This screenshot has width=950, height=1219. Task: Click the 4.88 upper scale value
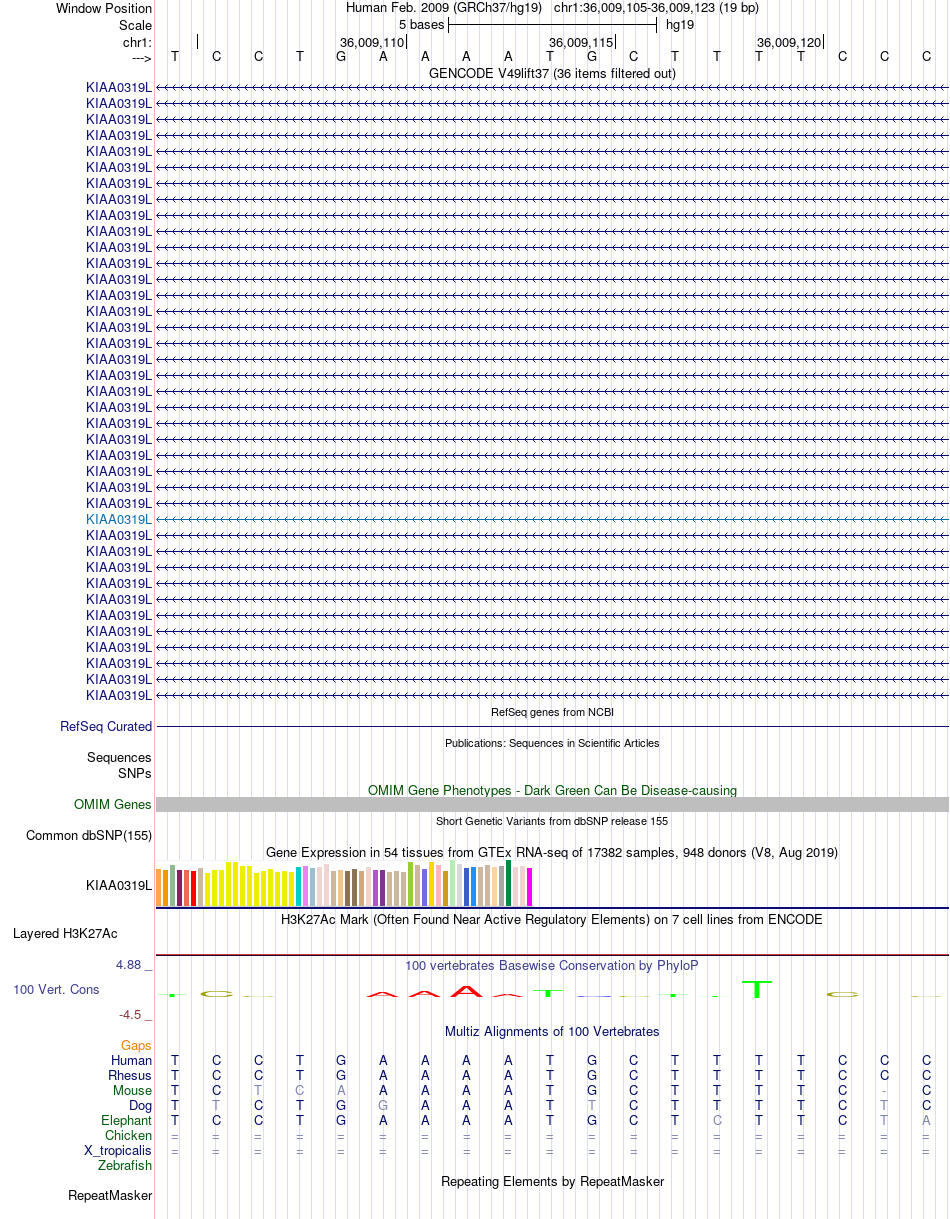point(132,965)
